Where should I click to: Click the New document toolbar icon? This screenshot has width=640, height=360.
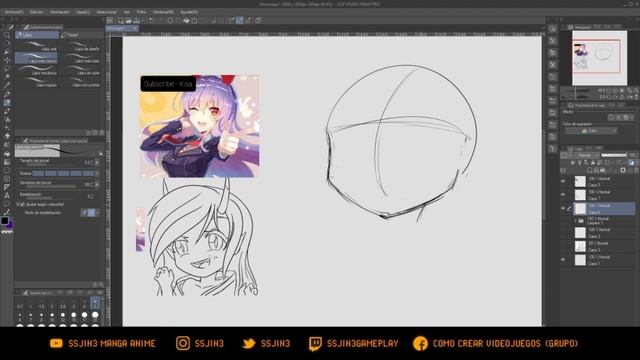(x=120, y=20)
